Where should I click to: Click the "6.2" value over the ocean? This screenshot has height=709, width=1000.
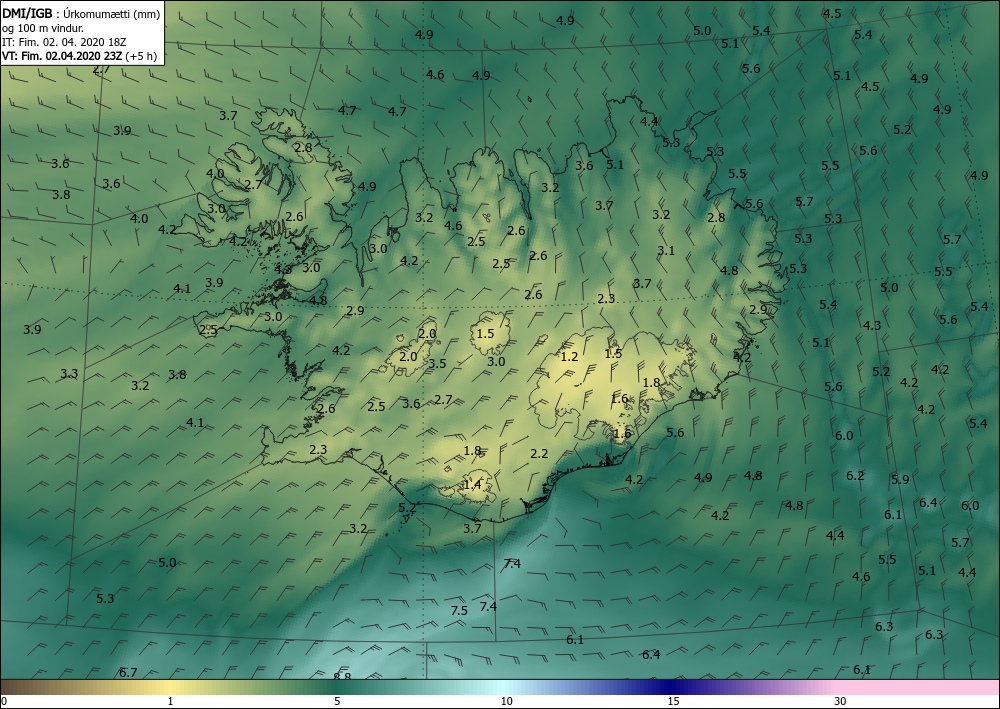855,475
